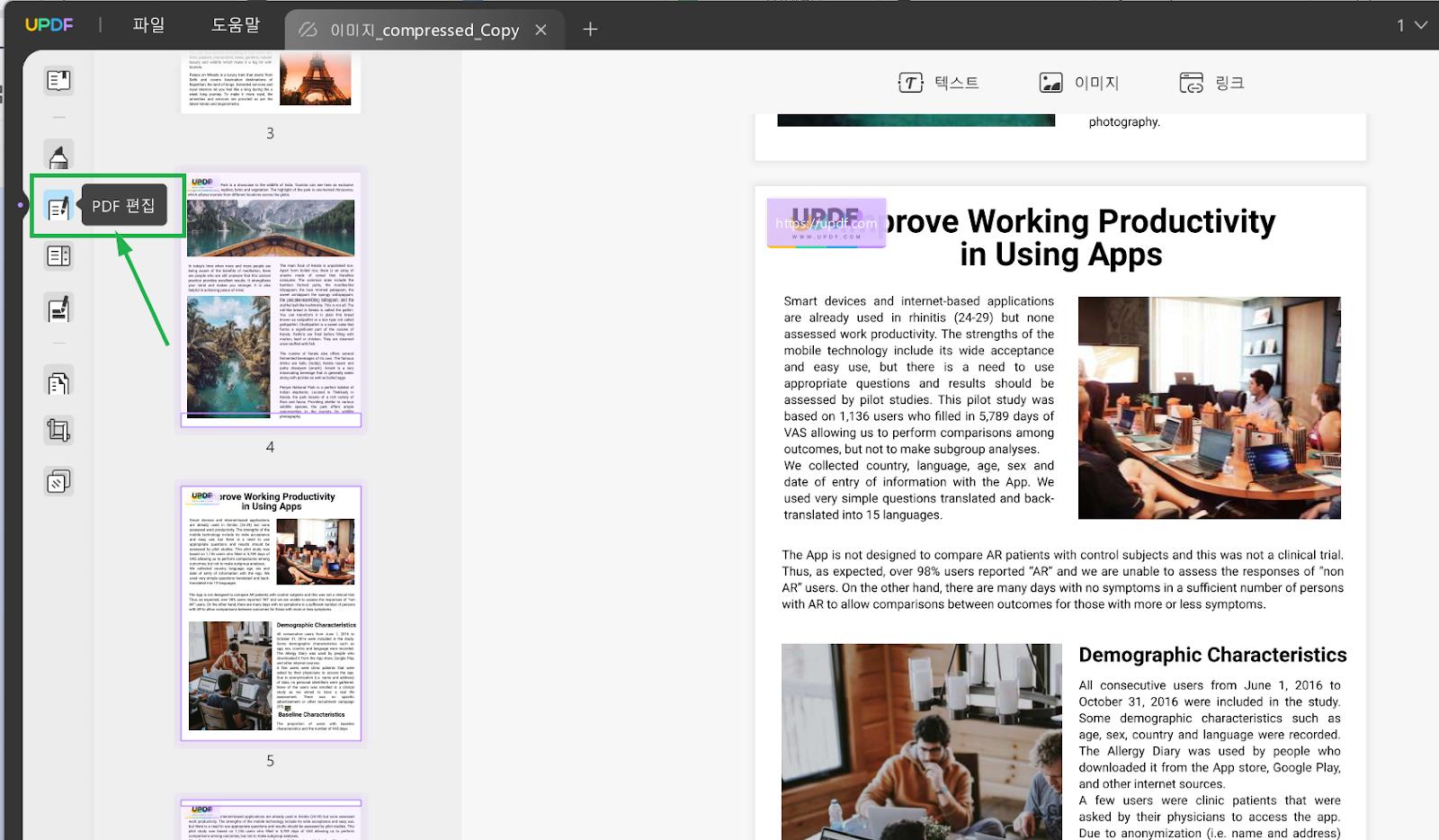Click the PDF 편집 edit icon
Image resolution: width=1439 pixels, height=840 pixels.
tap(58, 207)
